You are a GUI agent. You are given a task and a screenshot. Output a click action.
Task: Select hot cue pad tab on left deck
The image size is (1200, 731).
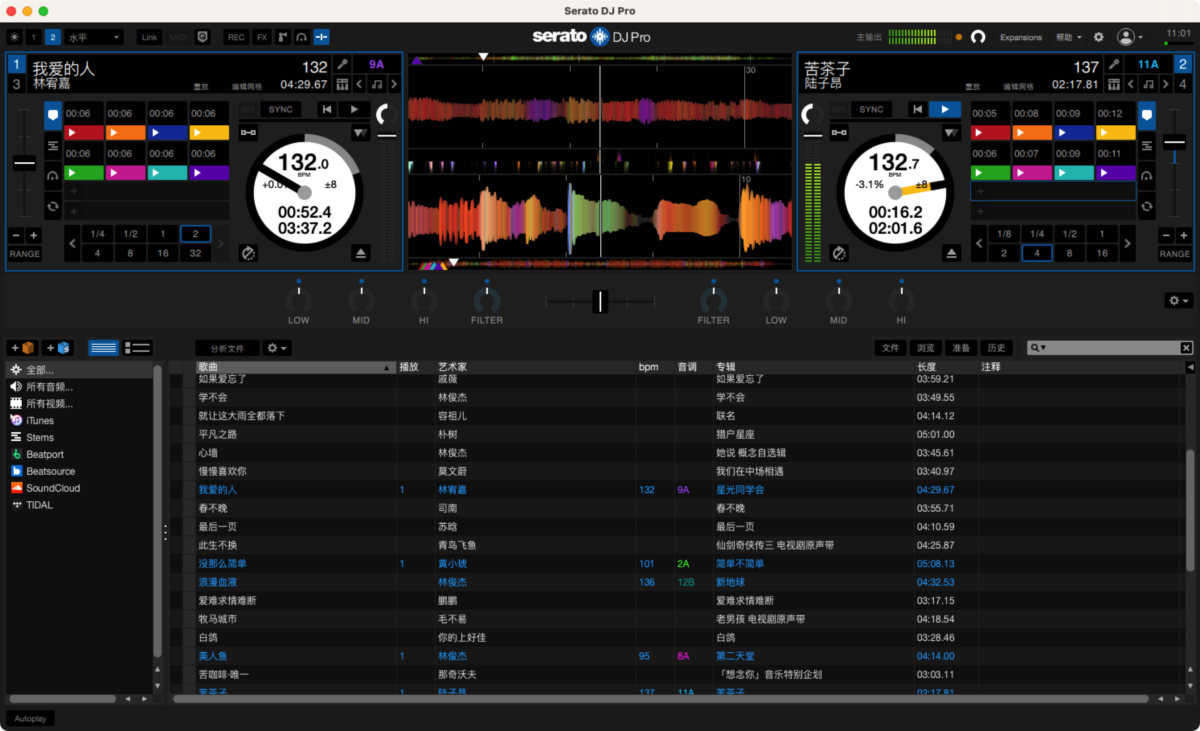point(53,117)
